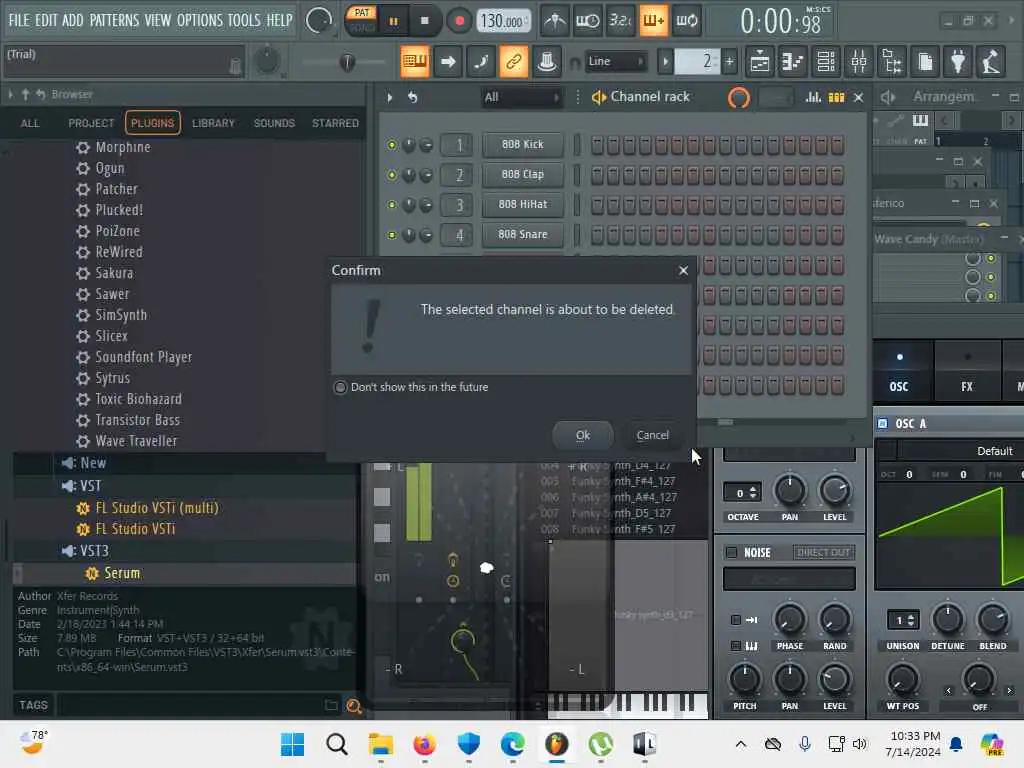Click the browser TAGS input field
The width and height of the screenshot is (1024, 768).
189,705
